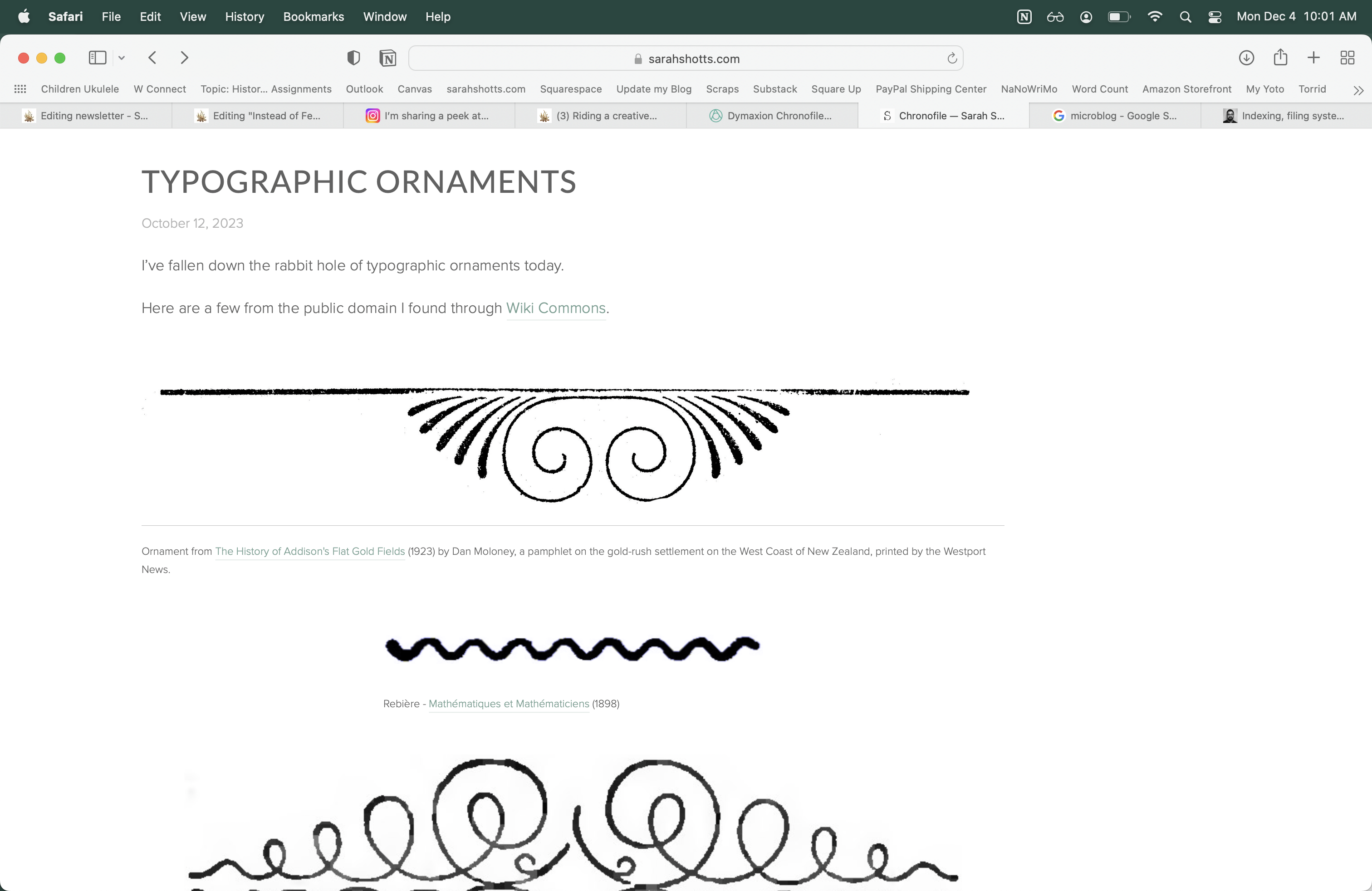Open the Share sheet icon
The width and height of the screenshot is (1372, 891).
pos(1280,57)
